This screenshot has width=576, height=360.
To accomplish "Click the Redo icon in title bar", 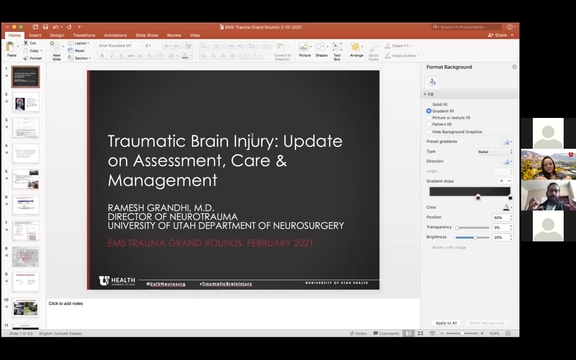I will (x=69, y=27).
